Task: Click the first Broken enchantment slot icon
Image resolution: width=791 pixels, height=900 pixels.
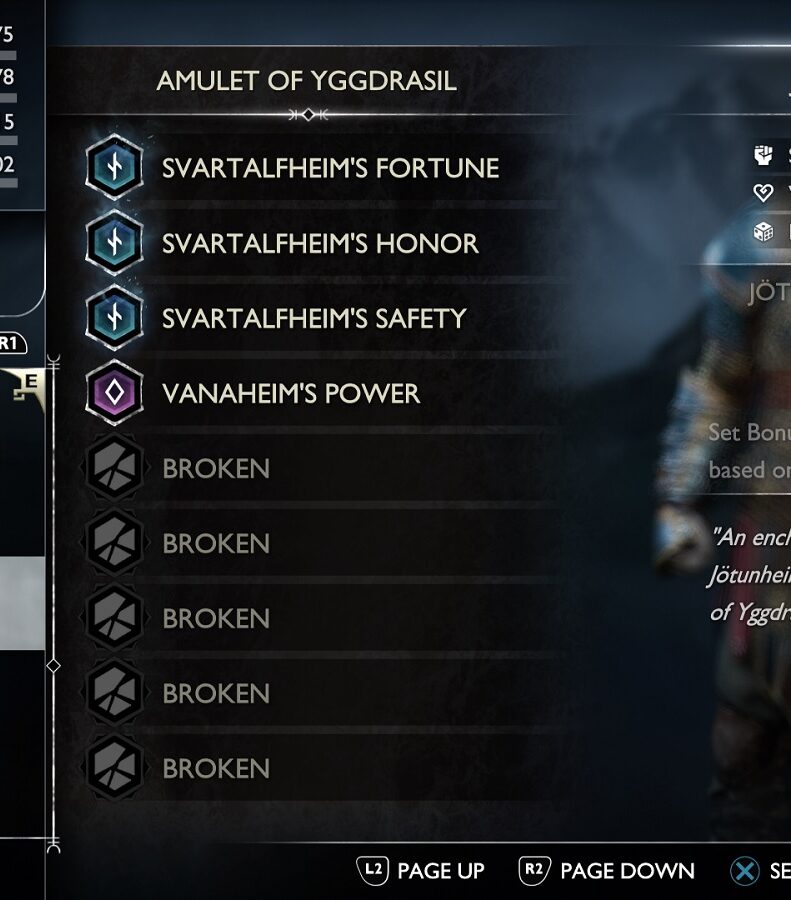Action: [114, 467]
